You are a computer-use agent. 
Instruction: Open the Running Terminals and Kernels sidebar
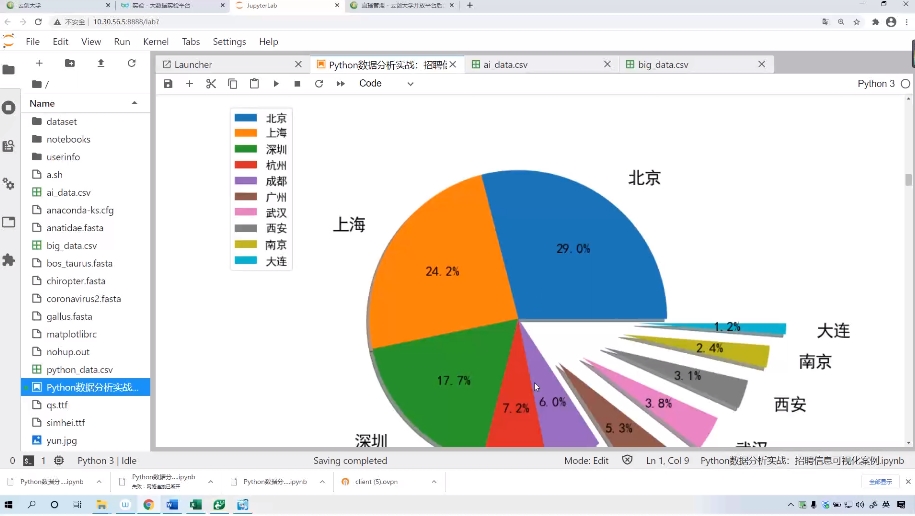click(9, 108)
